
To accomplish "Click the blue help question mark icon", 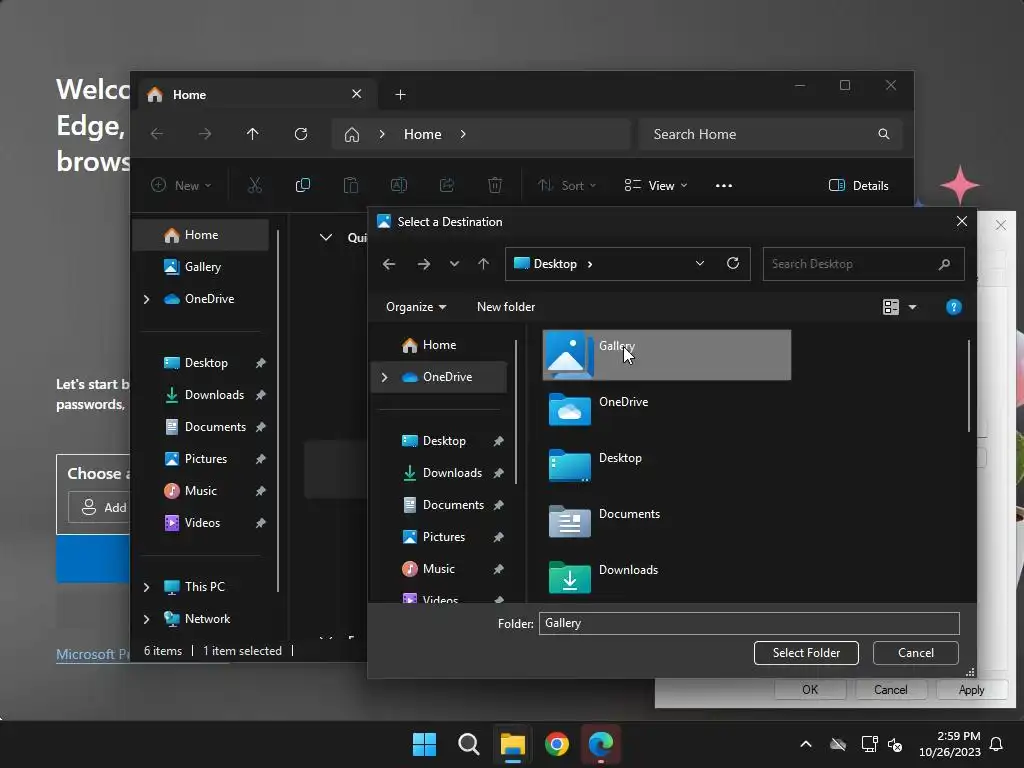I will pyautogui.click(x=953, y=307).
